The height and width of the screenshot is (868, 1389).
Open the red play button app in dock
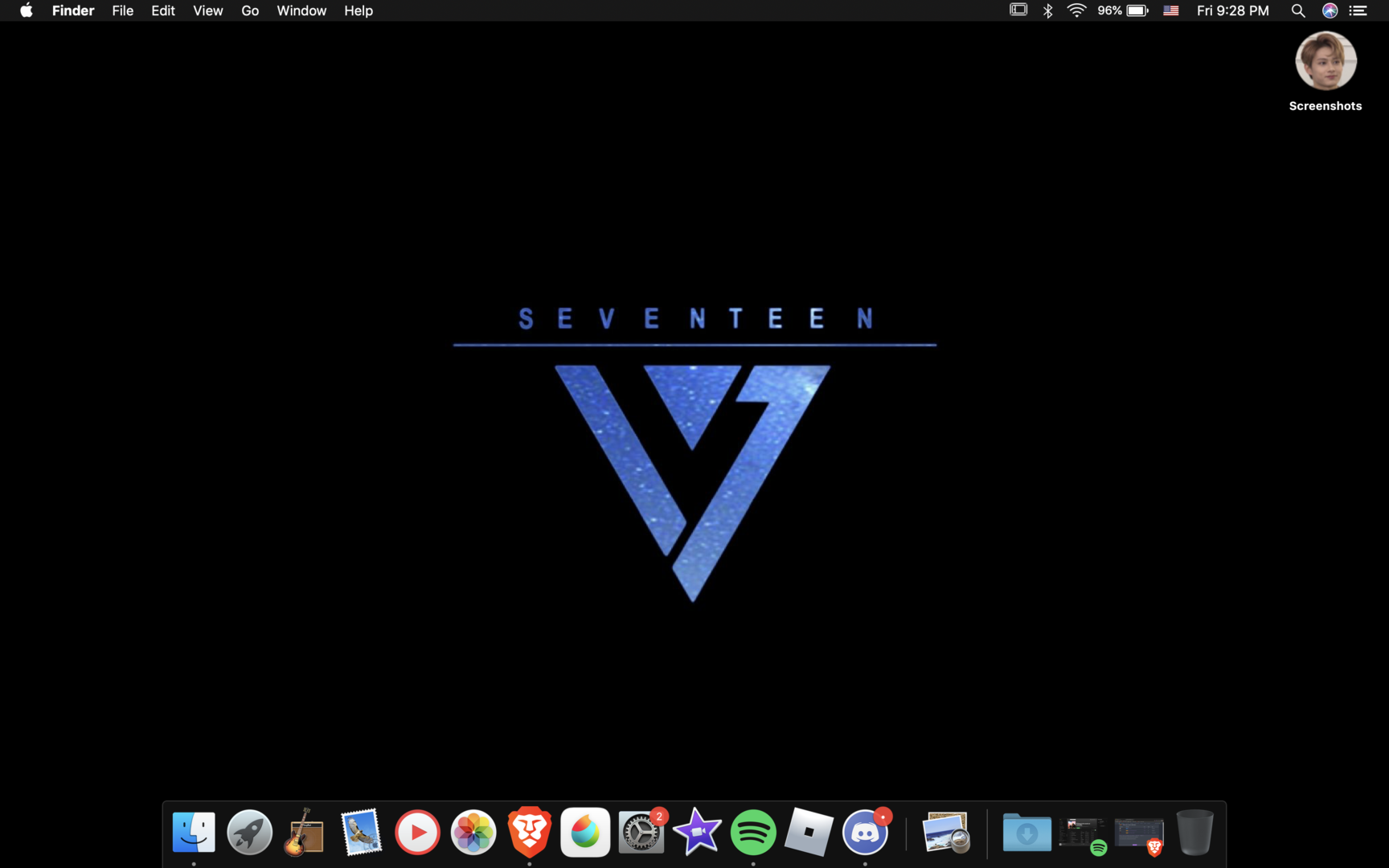tap(417, 832)
